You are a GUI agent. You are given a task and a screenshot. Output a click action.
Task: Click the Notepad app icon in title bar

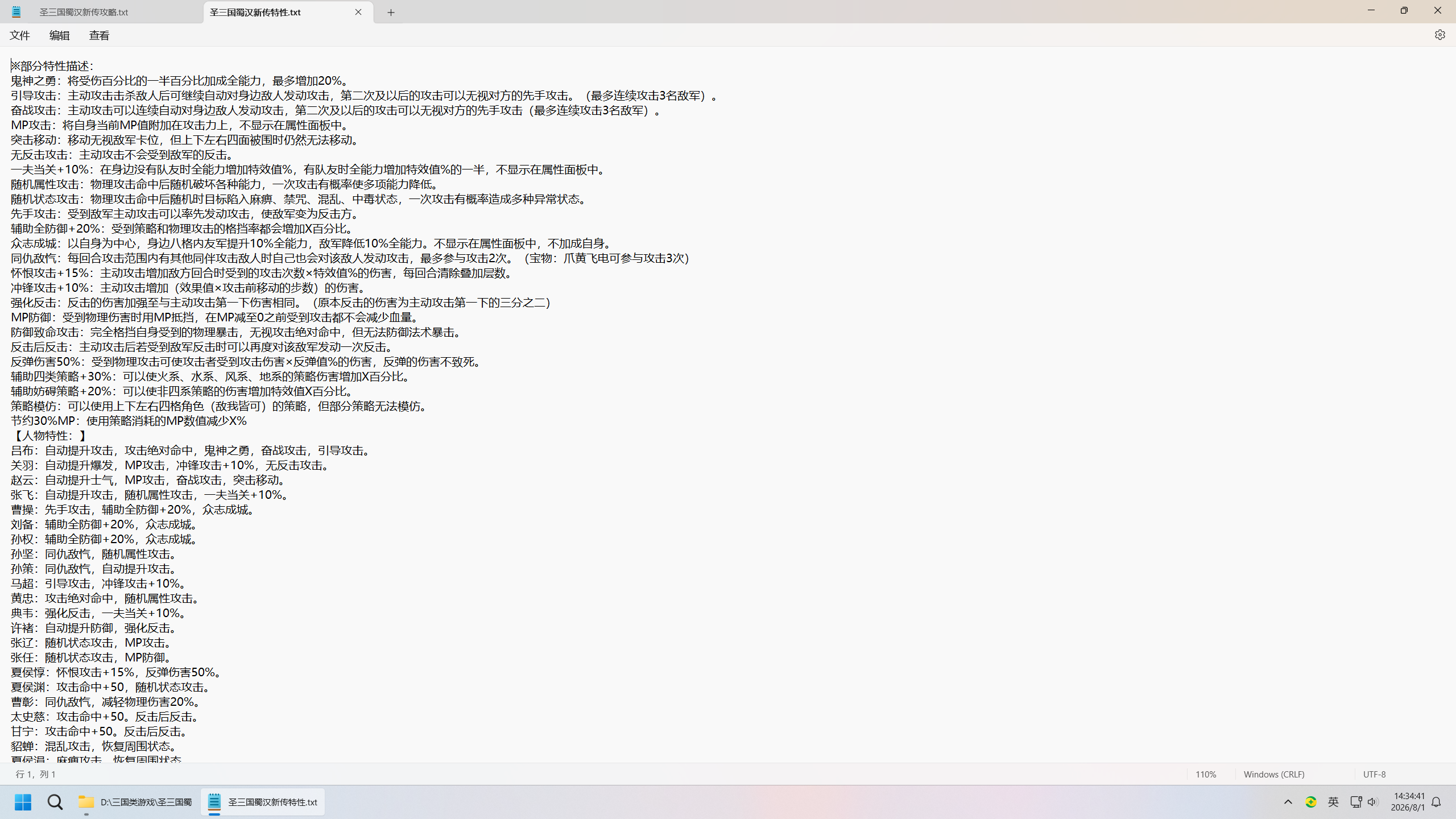pyautogui.click(x=16, y=12)
